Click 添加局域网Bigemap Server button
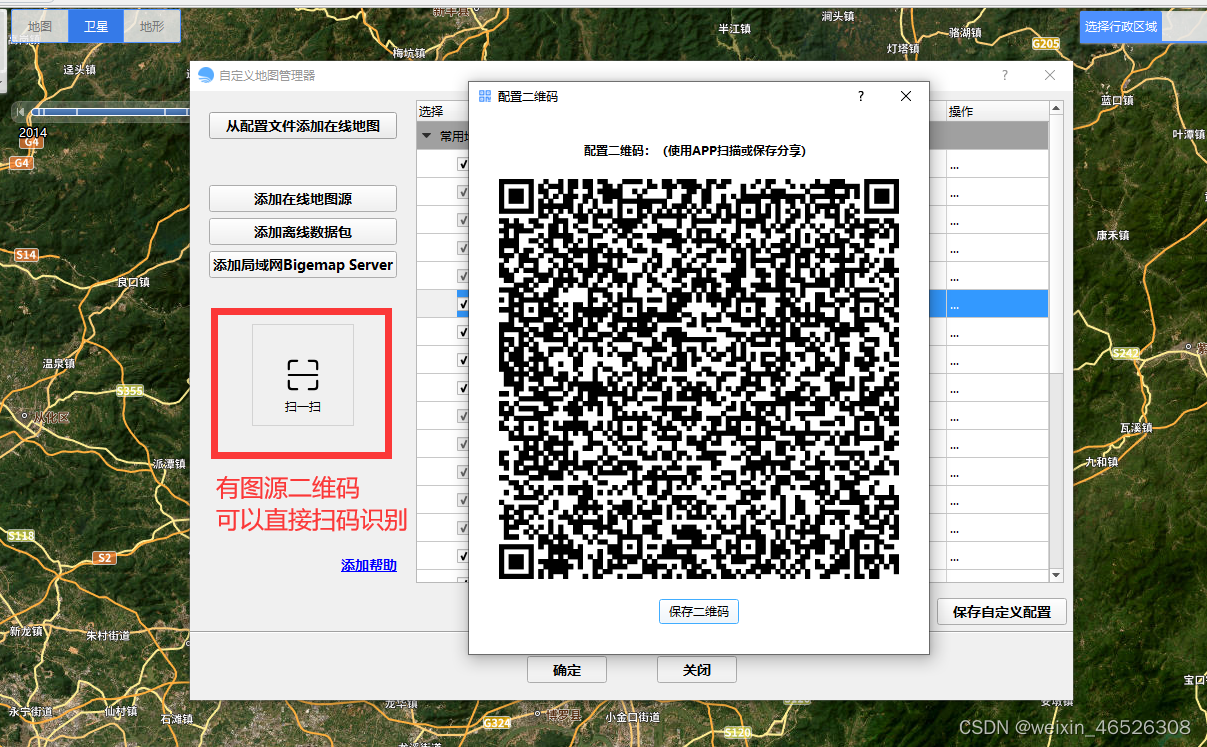This screenshot has height=747, width=1207. (303, 265)
